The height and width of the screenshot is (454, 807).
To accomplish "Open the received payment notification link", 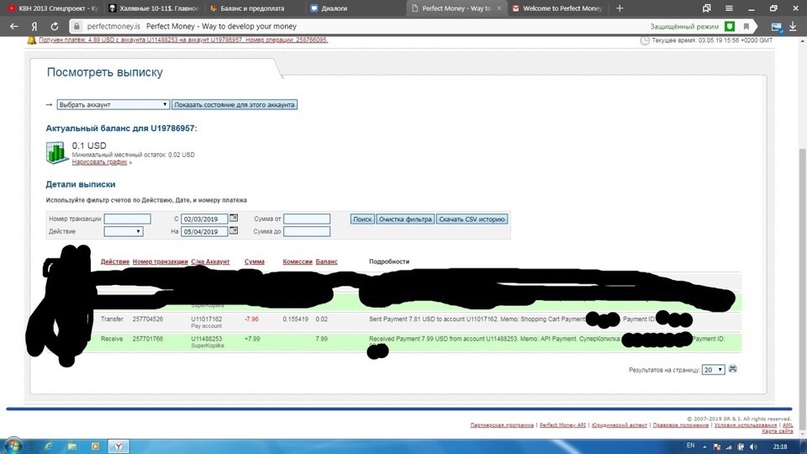I will (x=183, y=40).
